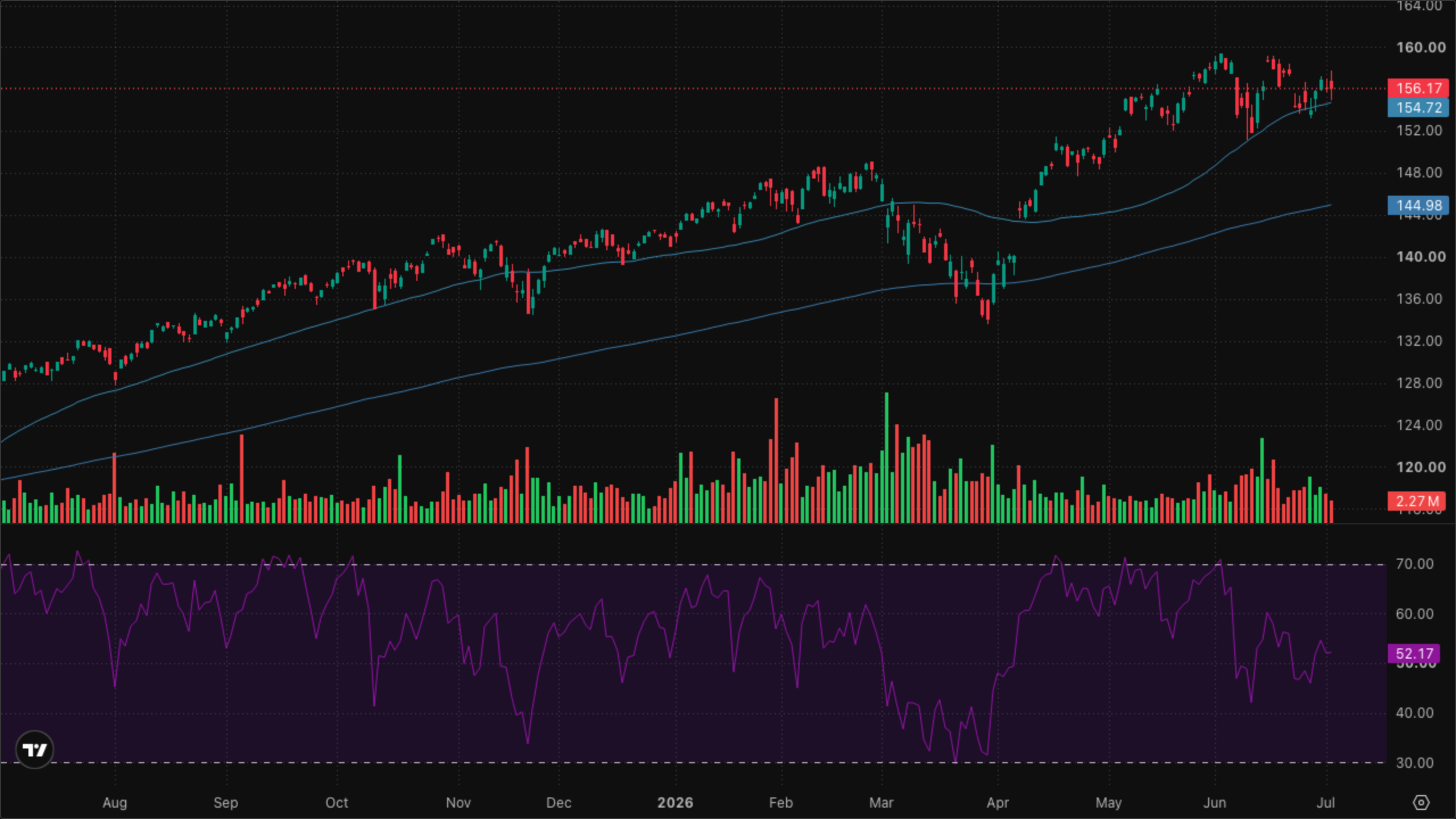Image resolution: width=1456 pixels, height=819 pixels.
Task: Click the Dec label on time axis
Action: (x=559, y=803)
